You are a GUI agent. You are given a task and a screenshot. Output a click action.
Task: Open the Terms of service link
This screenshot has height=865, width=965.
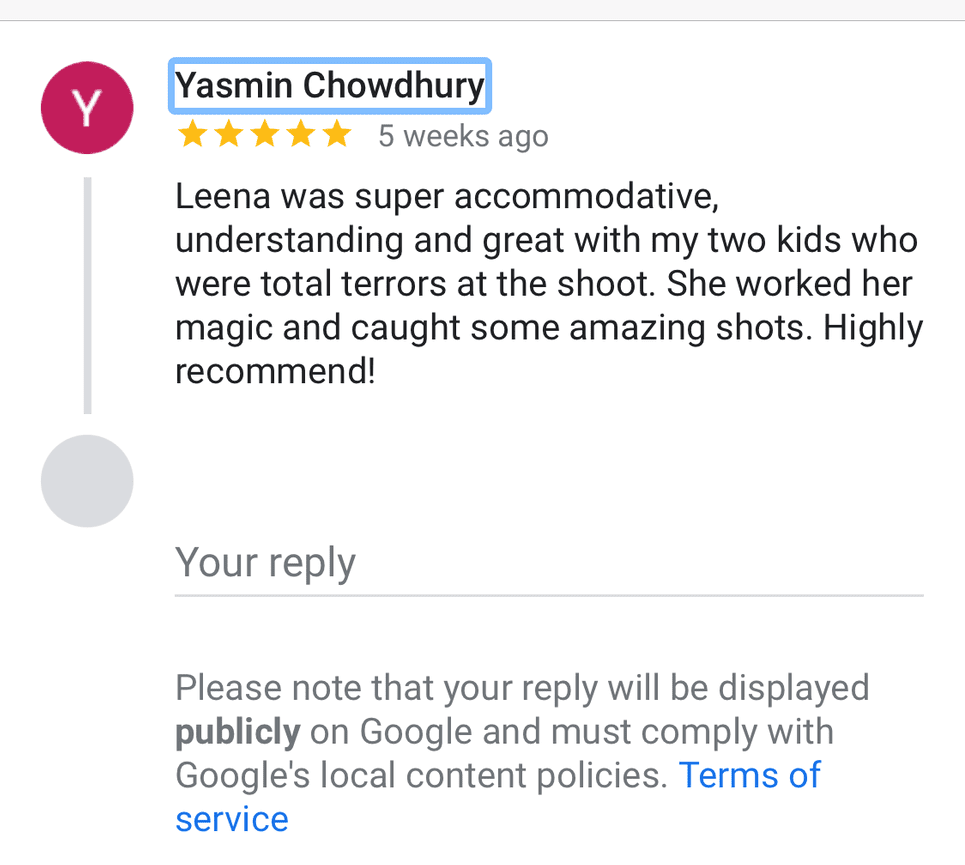749,776
